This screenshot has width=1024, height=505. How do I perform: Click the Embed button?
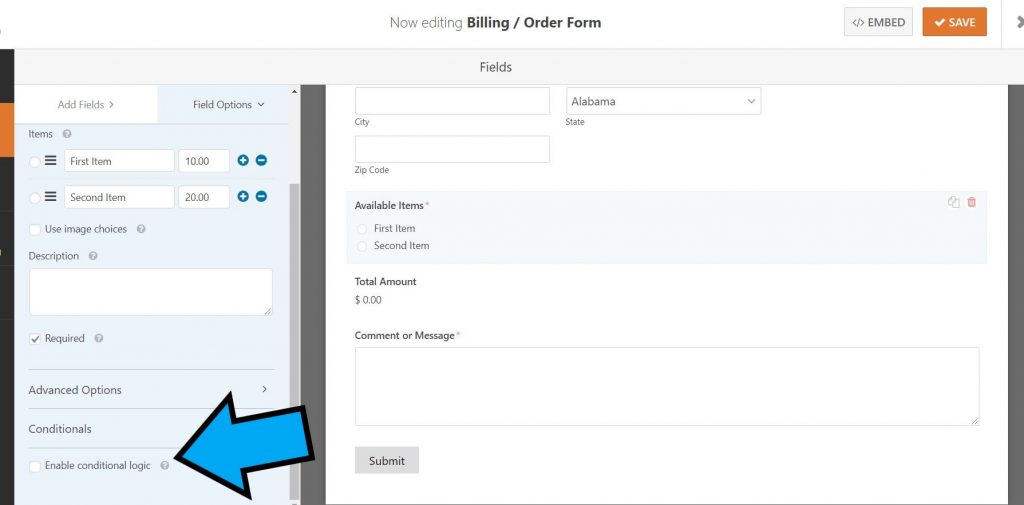[x=878, y=22]
